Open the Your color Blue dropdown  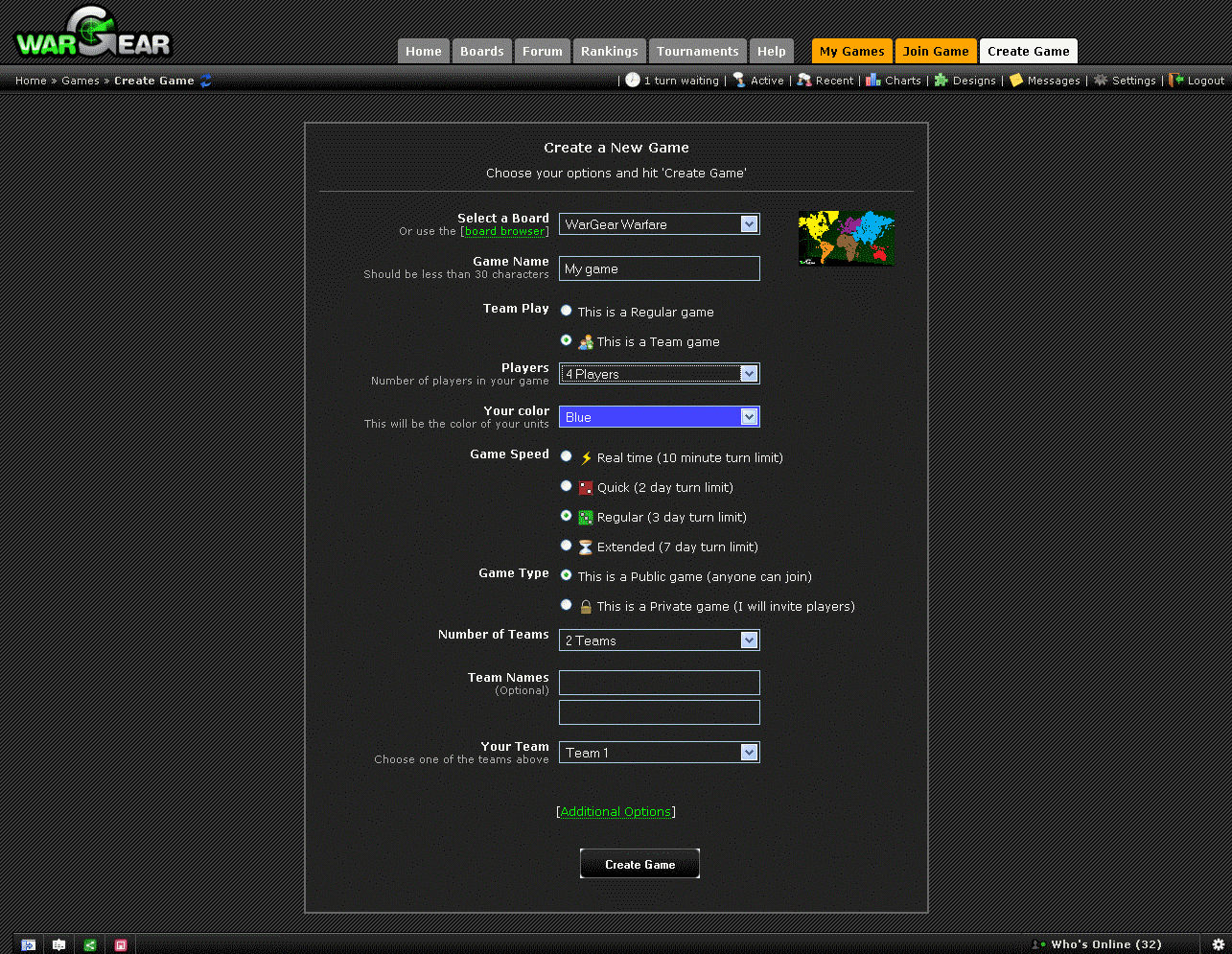pyautogui.click(x=660, y=417)
